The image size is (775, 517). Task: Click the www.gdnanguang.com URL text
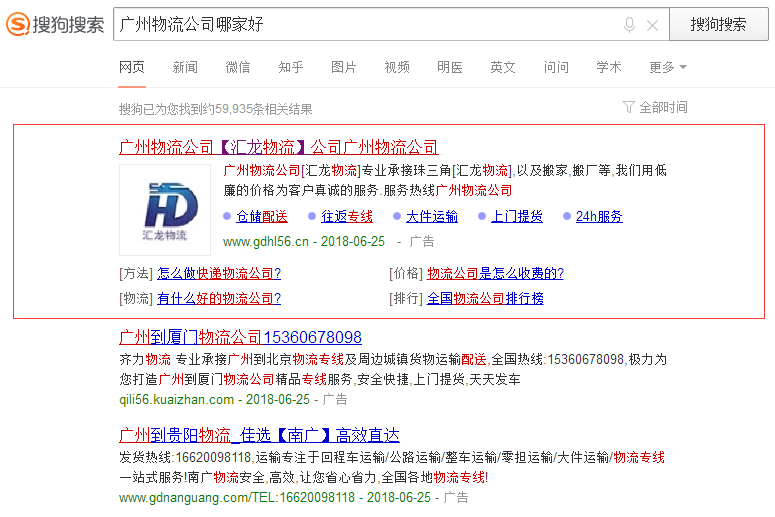pyautogui.click(x=237, y=497)
